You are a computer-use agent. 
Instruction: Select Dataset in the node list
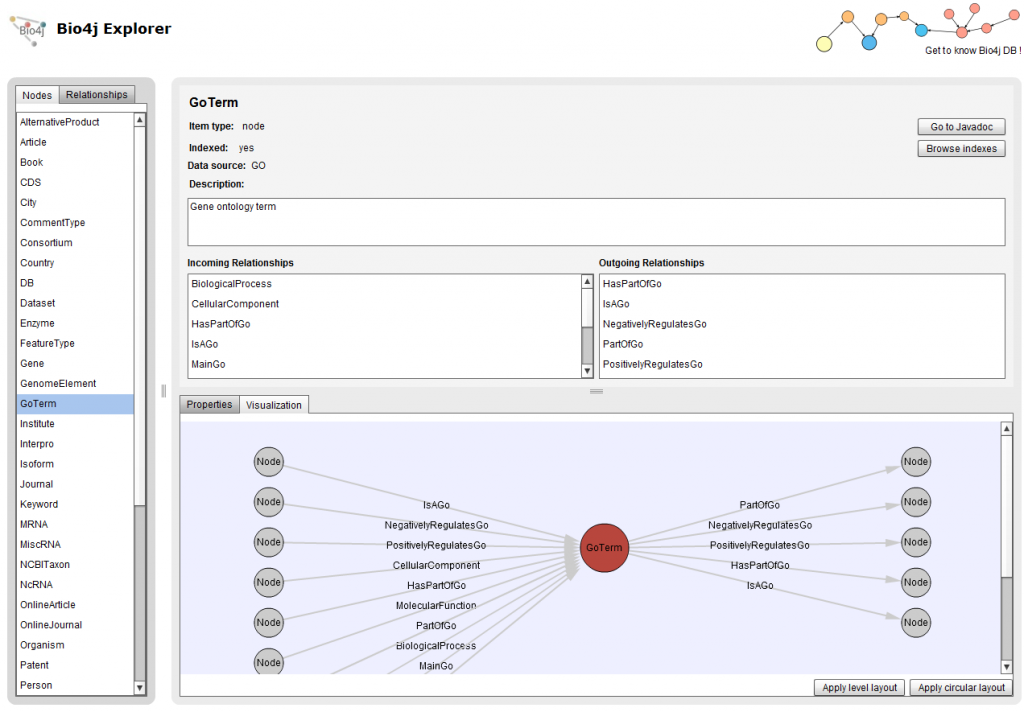coord(75,303)
